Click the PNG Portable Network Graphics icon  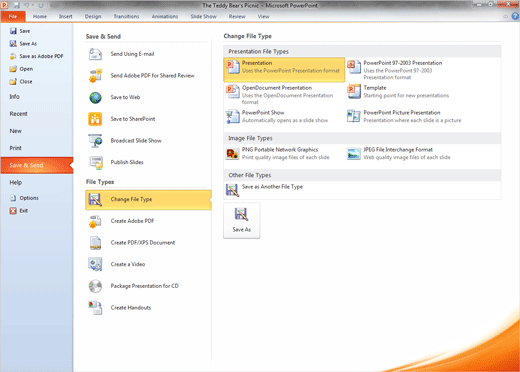[233, 154]
